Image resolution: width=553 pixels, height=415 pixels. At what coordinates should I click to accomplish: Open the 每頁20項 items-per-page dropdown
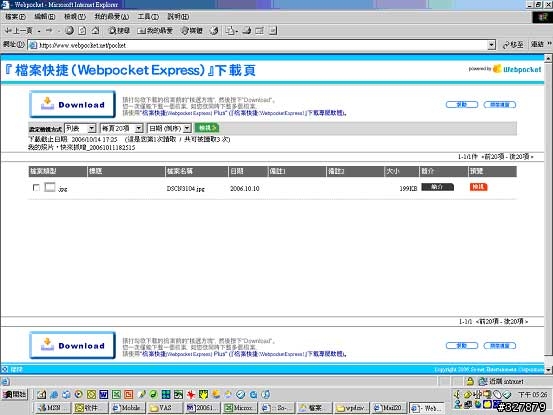(x=121, y=128)
